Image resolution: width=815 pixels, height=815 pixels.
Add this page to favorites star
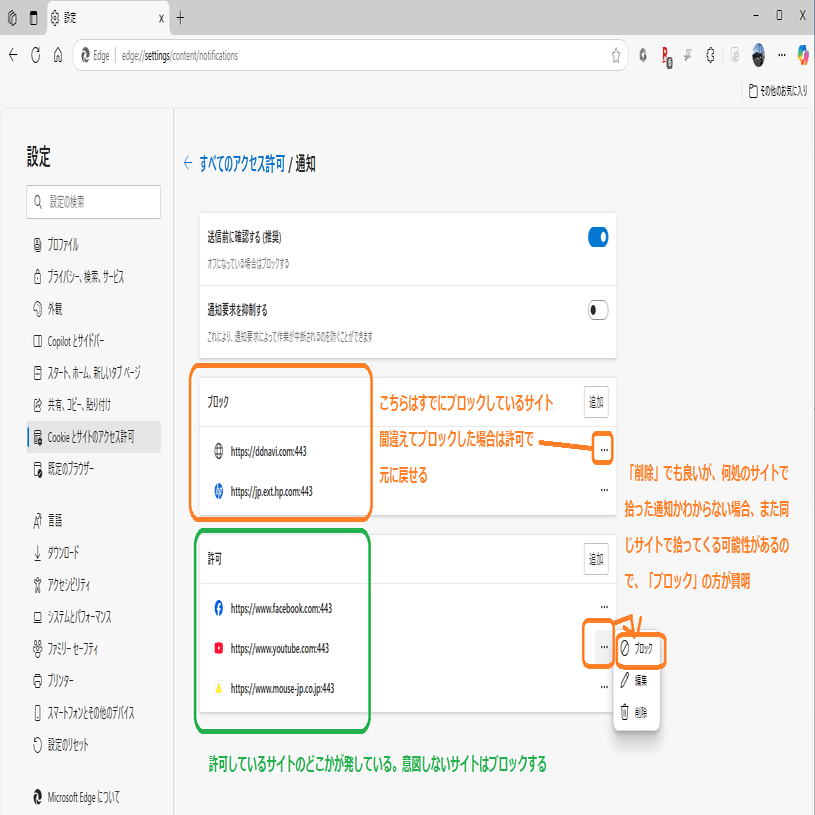[x=616, y=55]
